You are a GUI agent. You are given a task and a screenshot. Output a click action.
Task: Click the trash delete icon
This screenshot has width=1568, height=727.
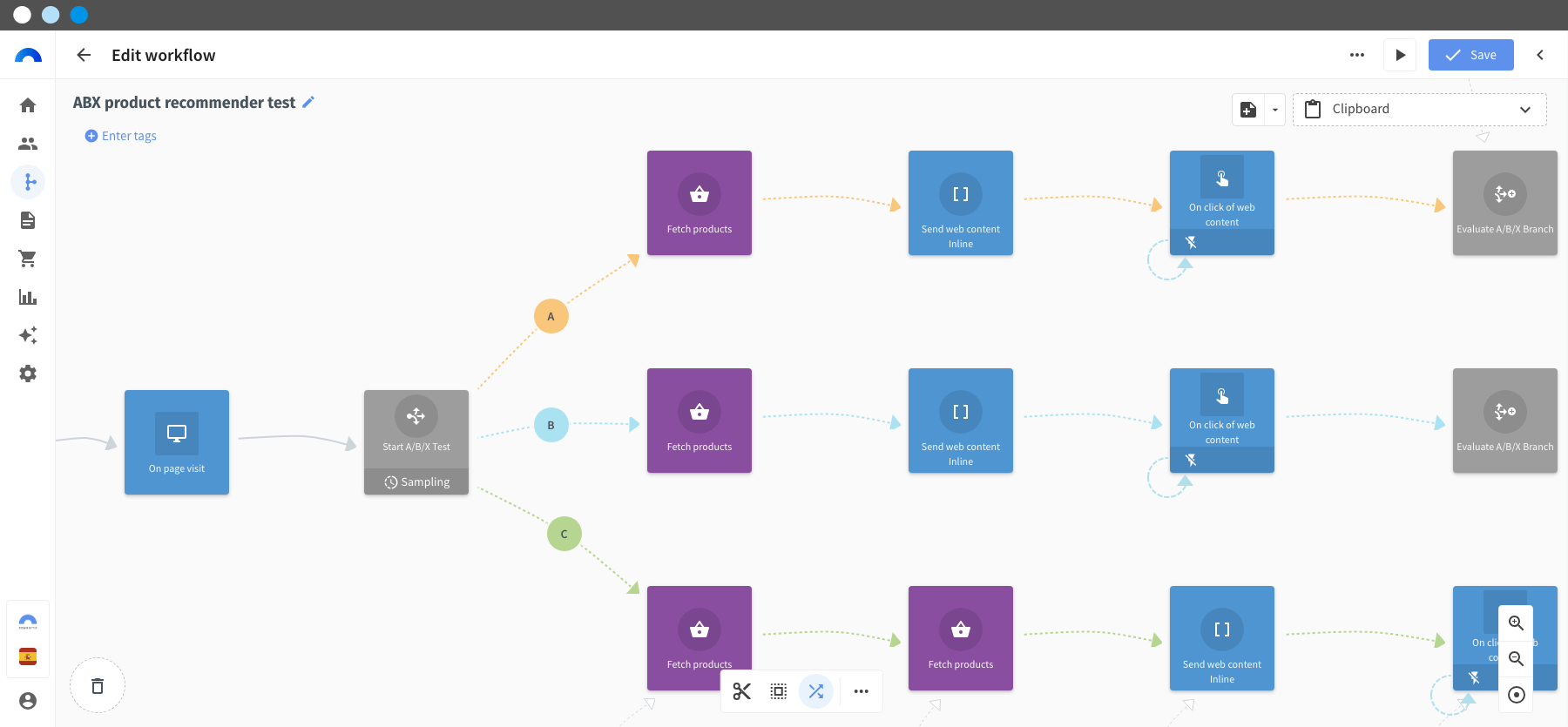98,686
